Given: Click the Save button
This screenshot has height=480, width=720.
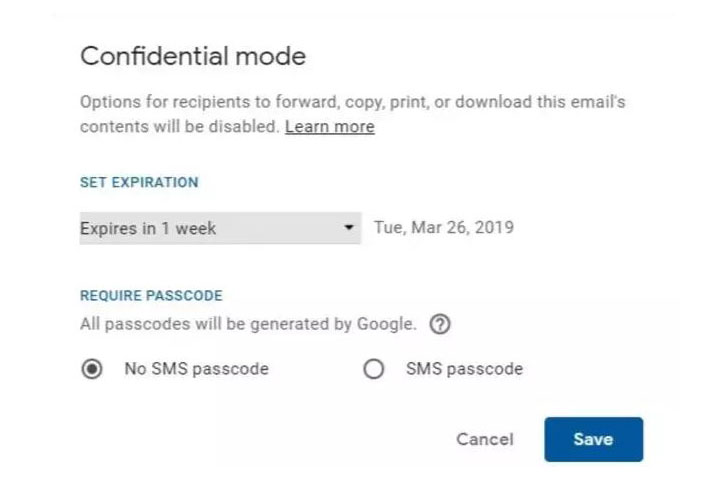Looking at the screenshot, I should 594,440.
